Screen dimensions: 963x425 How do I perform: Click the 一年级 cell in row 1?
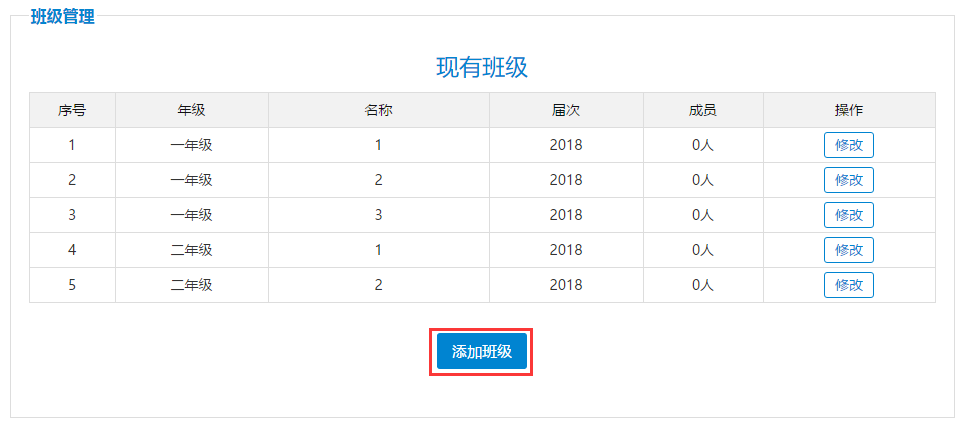tap(192, 146)
